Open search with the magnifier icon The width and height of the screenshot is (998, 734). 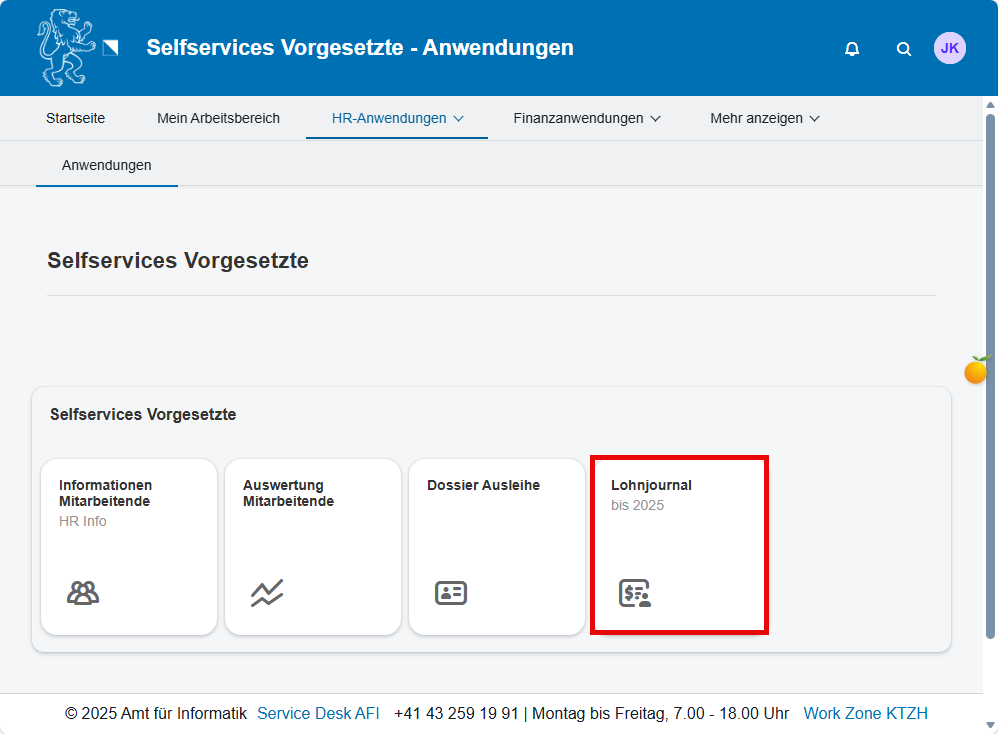[904, 49]
